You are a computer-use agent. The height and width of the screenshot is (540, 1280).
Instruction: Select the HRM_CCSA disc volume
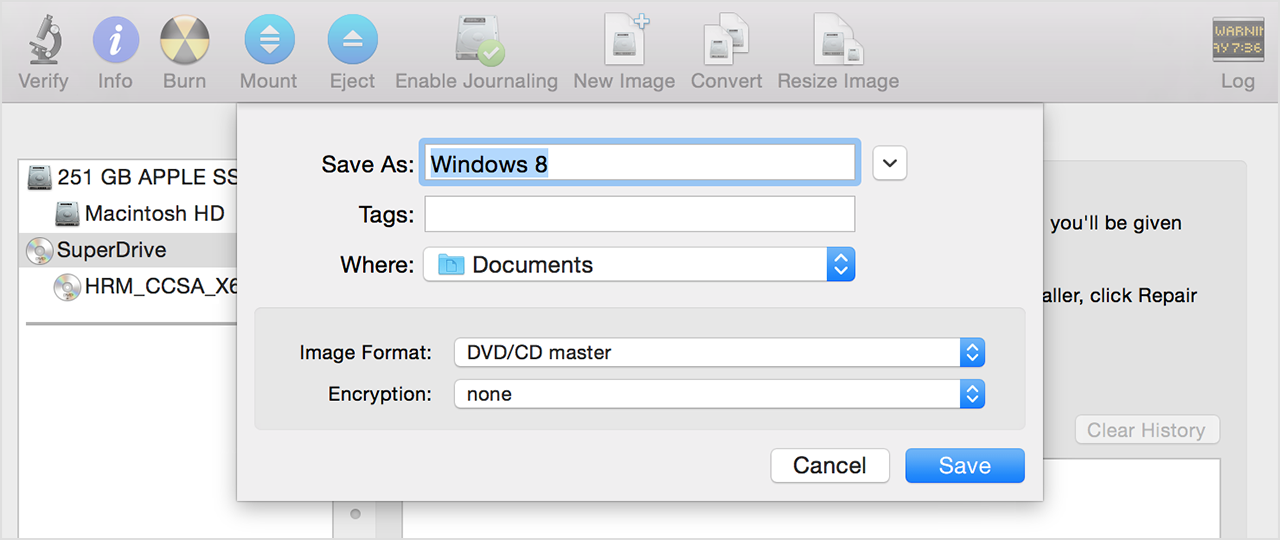128,287
